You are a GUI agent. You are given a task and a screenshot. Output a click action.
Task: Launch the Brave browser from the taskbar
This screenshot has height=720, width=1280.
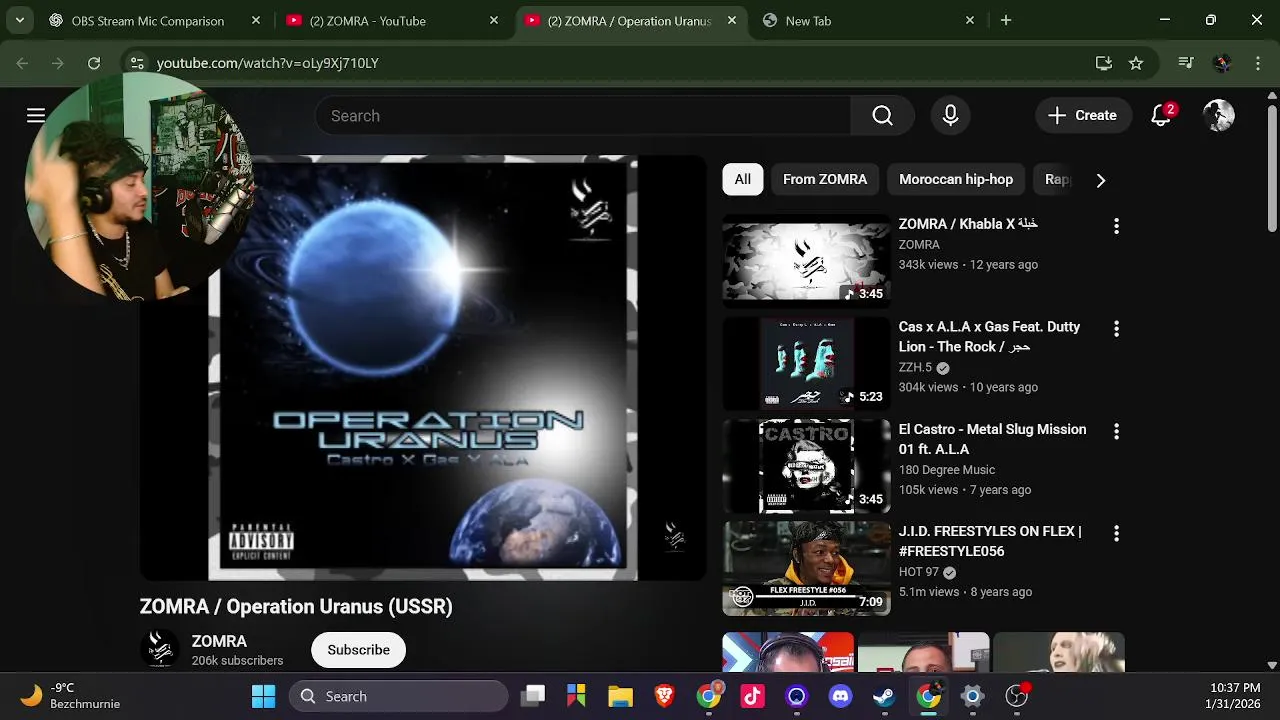tap(664, 696)
